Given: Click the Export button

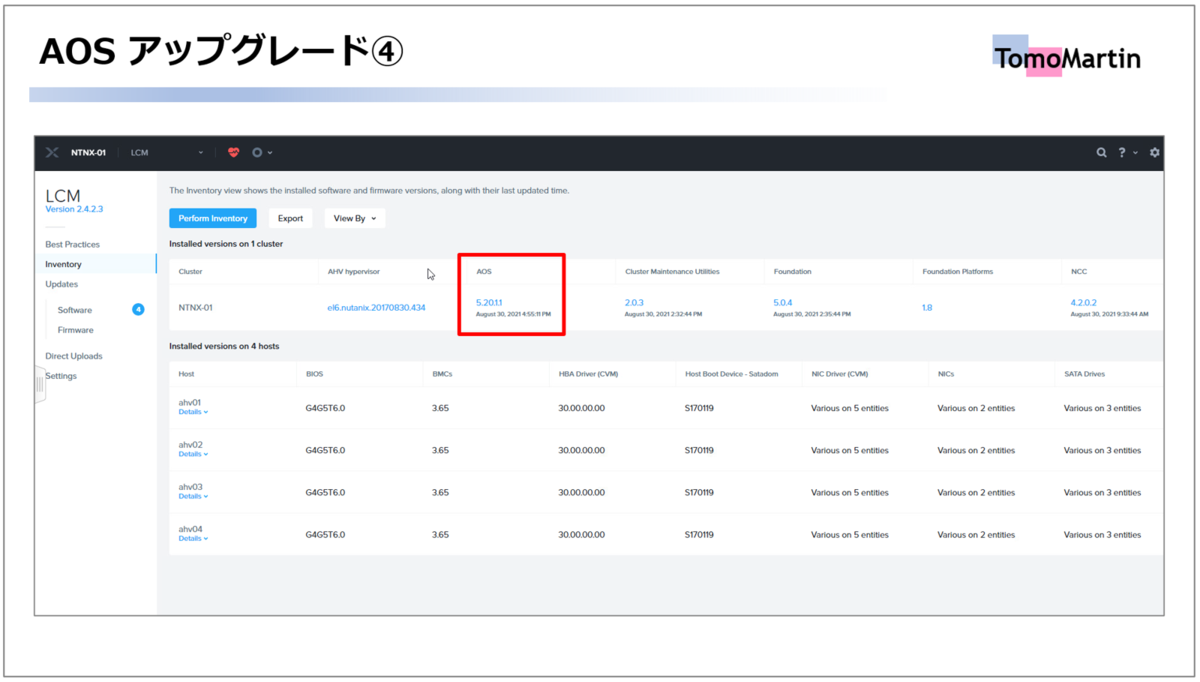Looking at the screenshot, I should [x=290, y=218].
